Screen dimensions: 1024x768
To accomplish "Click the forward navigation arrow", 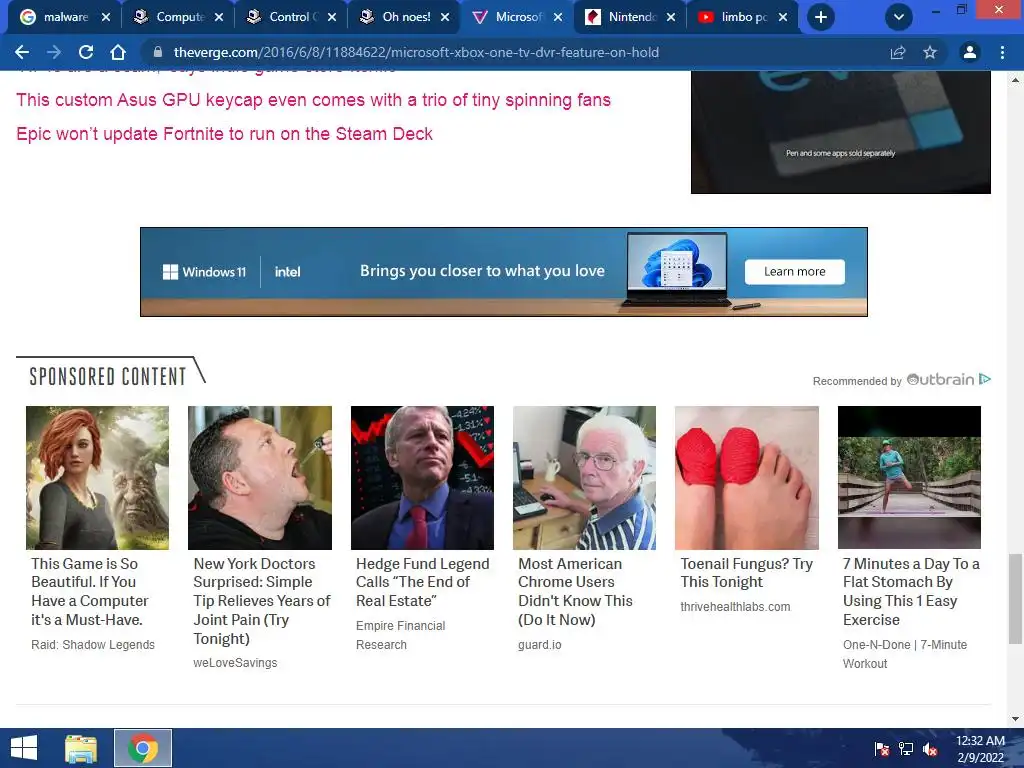I will (x=54, y=52).
